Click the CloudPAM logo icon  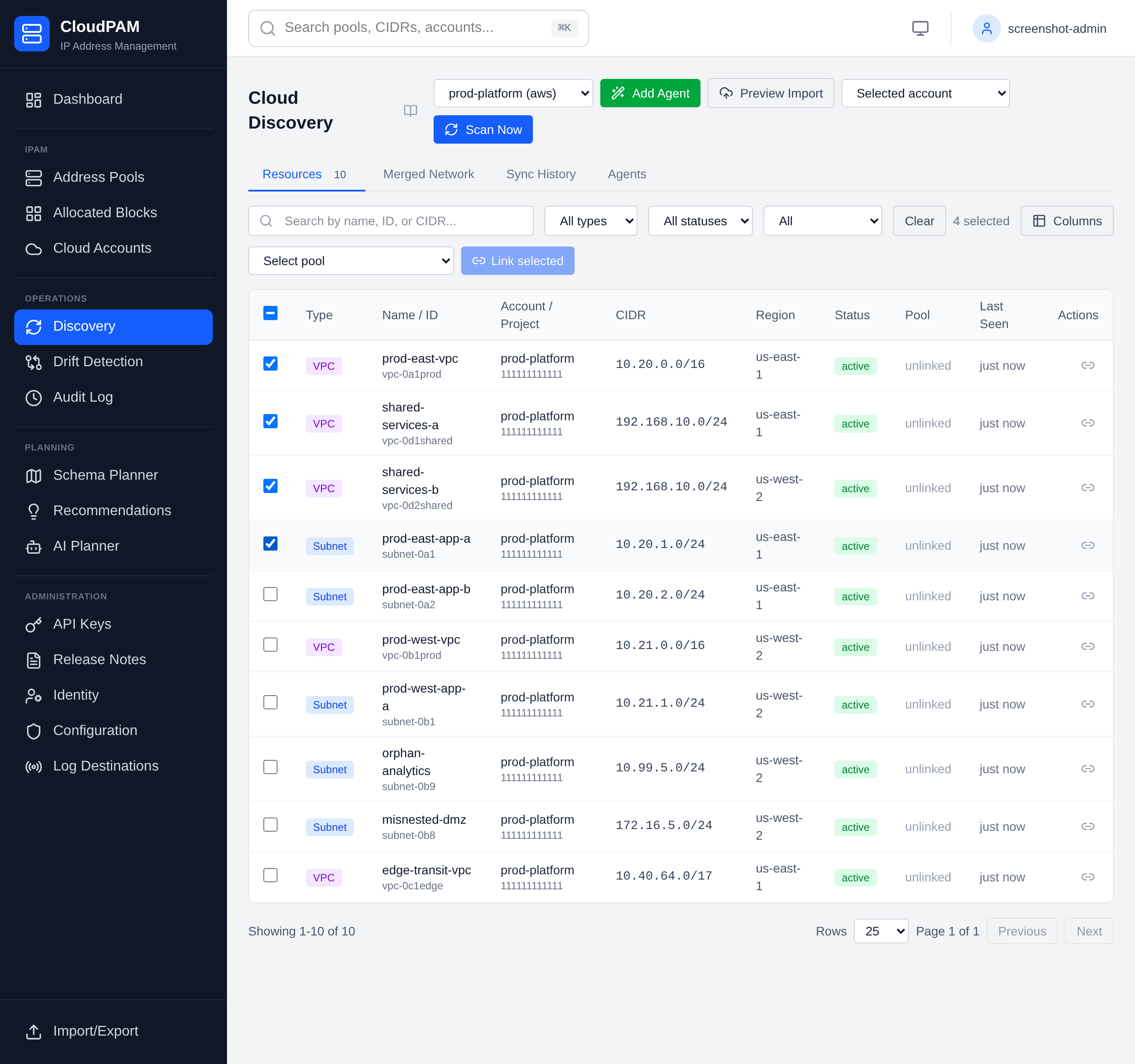pyautogui.click(x=32, y=34)
